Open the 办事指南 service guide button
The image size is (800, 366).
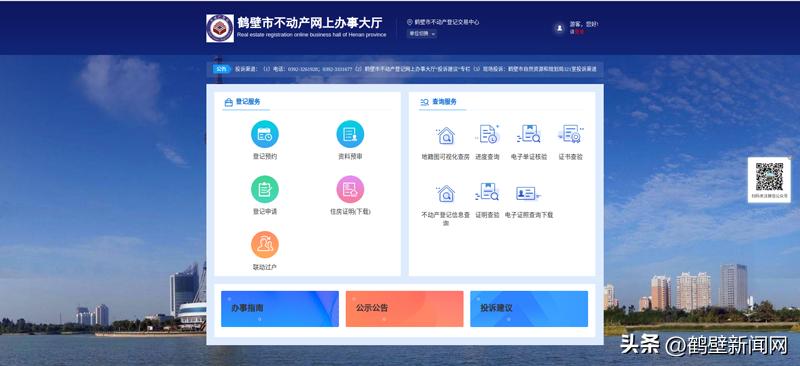coord(280,309)
